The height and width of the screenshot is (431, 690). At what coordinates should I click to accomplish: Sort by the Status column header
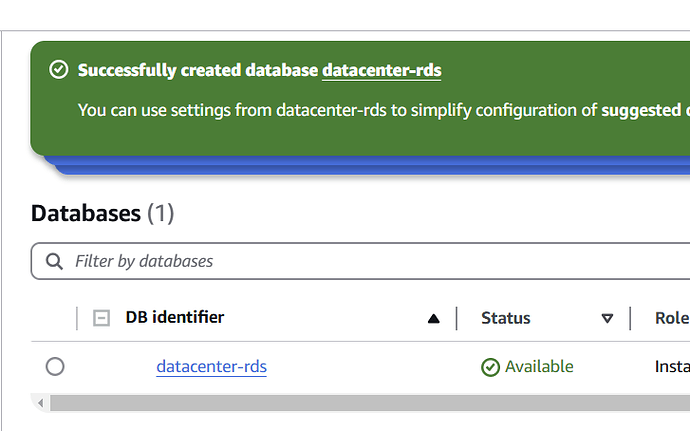point(506,318)
